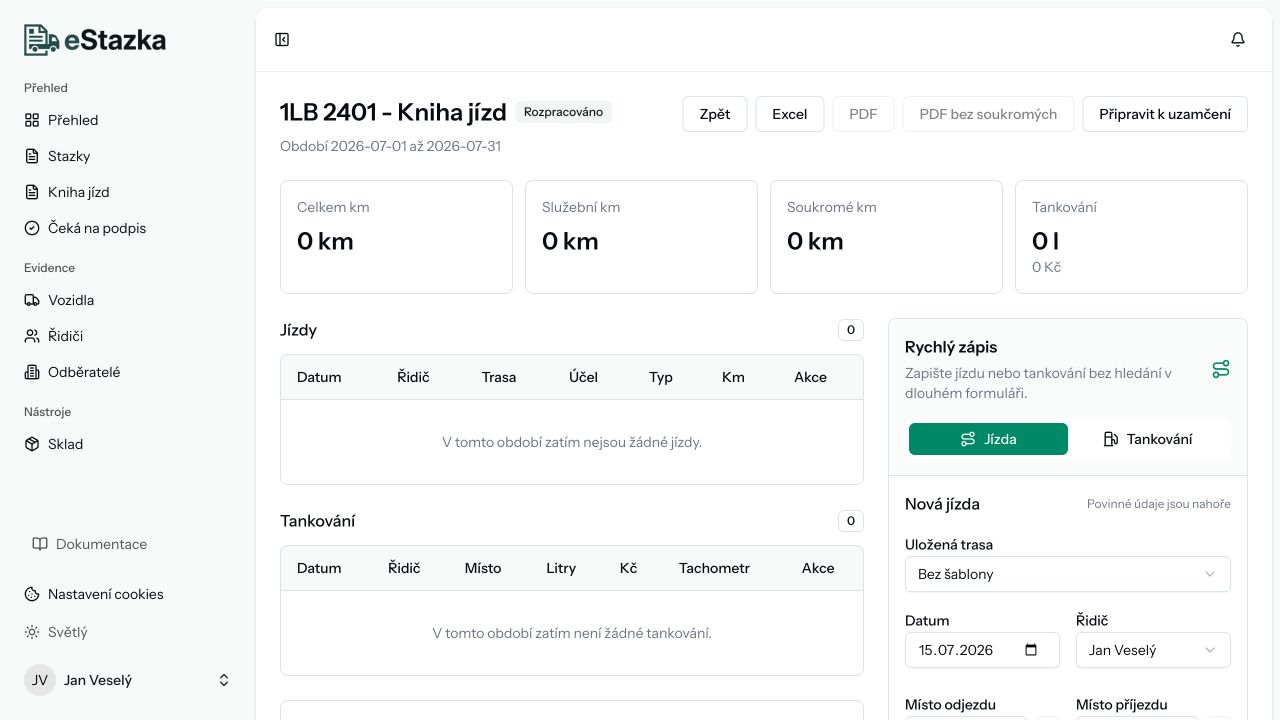The height and width of the screenshot is (720, 1280).
Task: Click the Tachometr column header
Action: 714,568
